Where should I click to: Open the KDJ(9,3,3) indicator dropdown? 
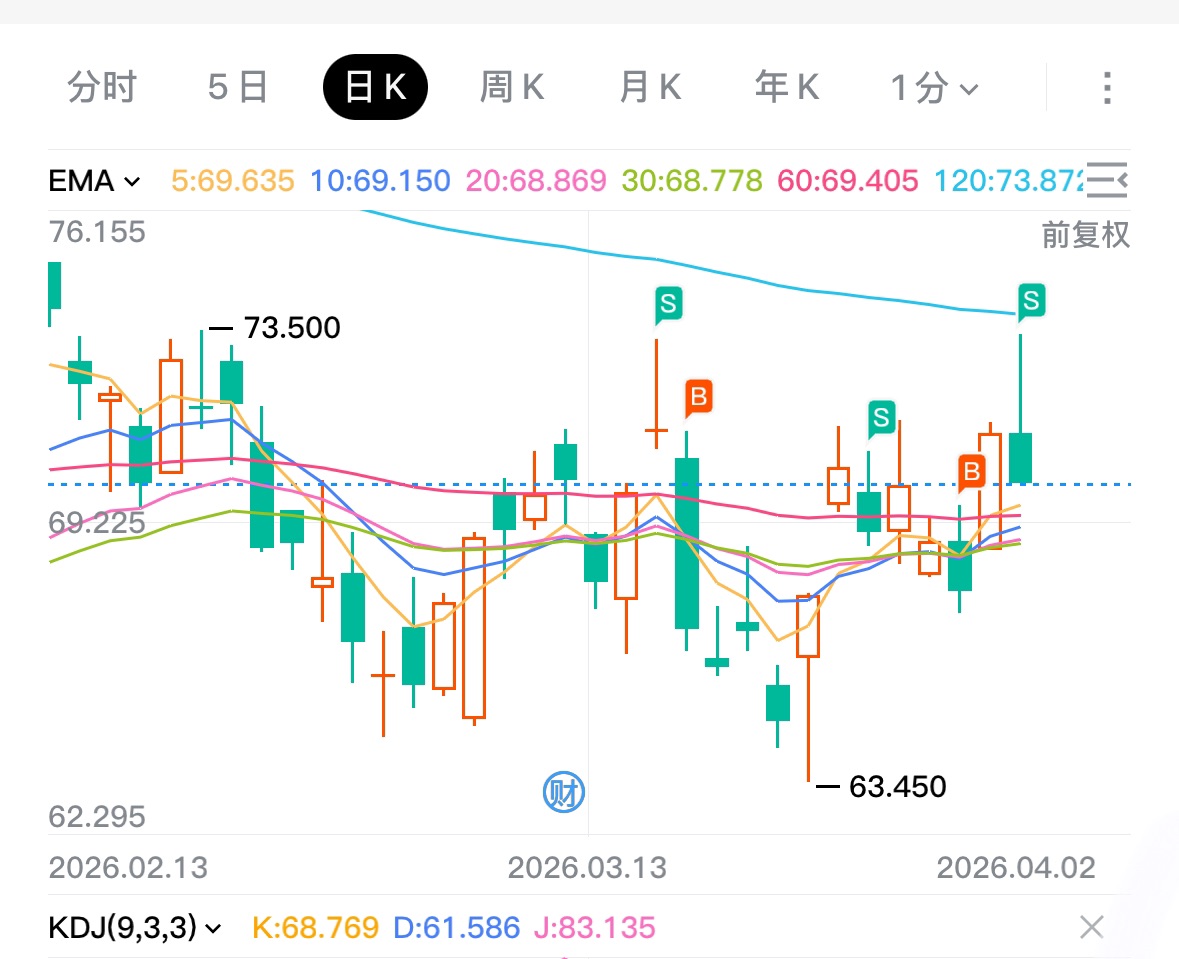[x=134, y=927]
